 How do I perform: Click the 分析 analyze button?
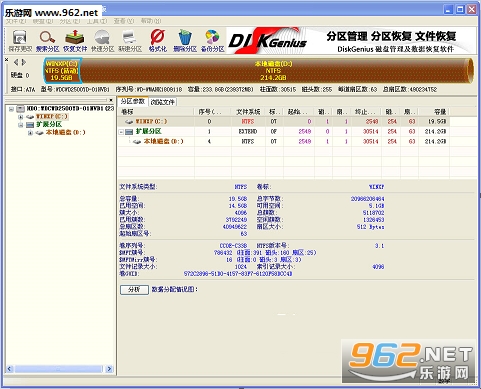134,289
